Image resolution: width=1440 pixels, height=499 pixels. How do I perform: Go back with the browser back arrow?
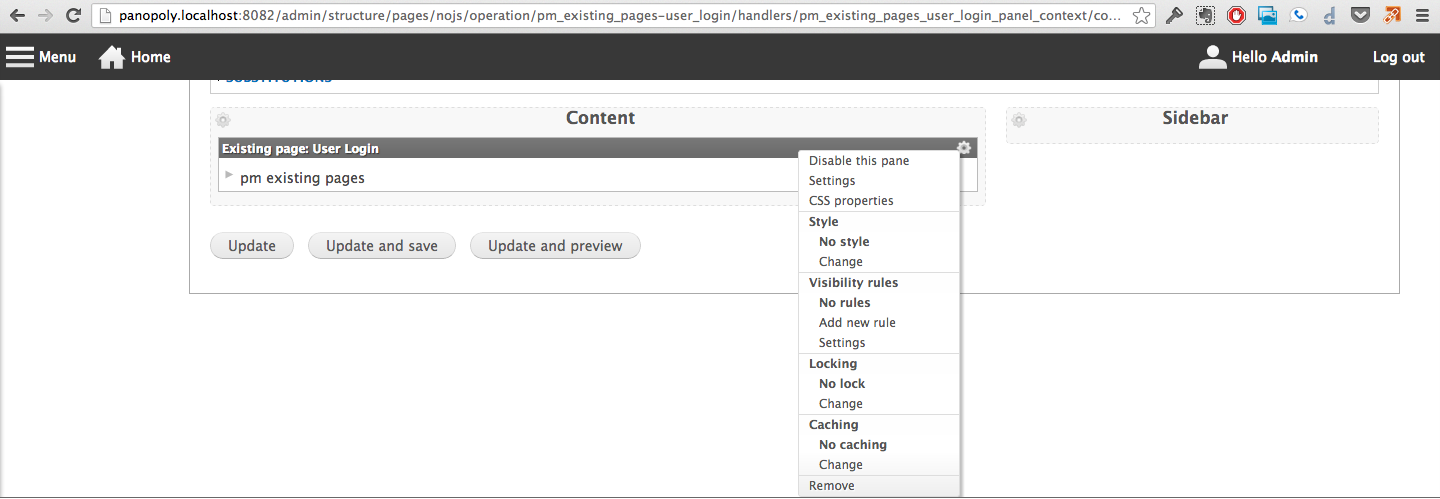(17, 16)
